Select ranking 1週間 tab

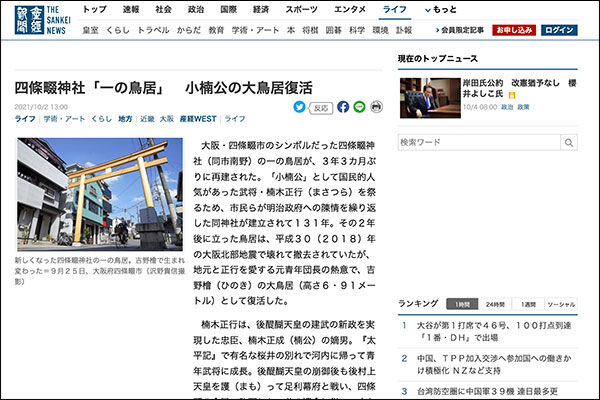pos(528,304)
